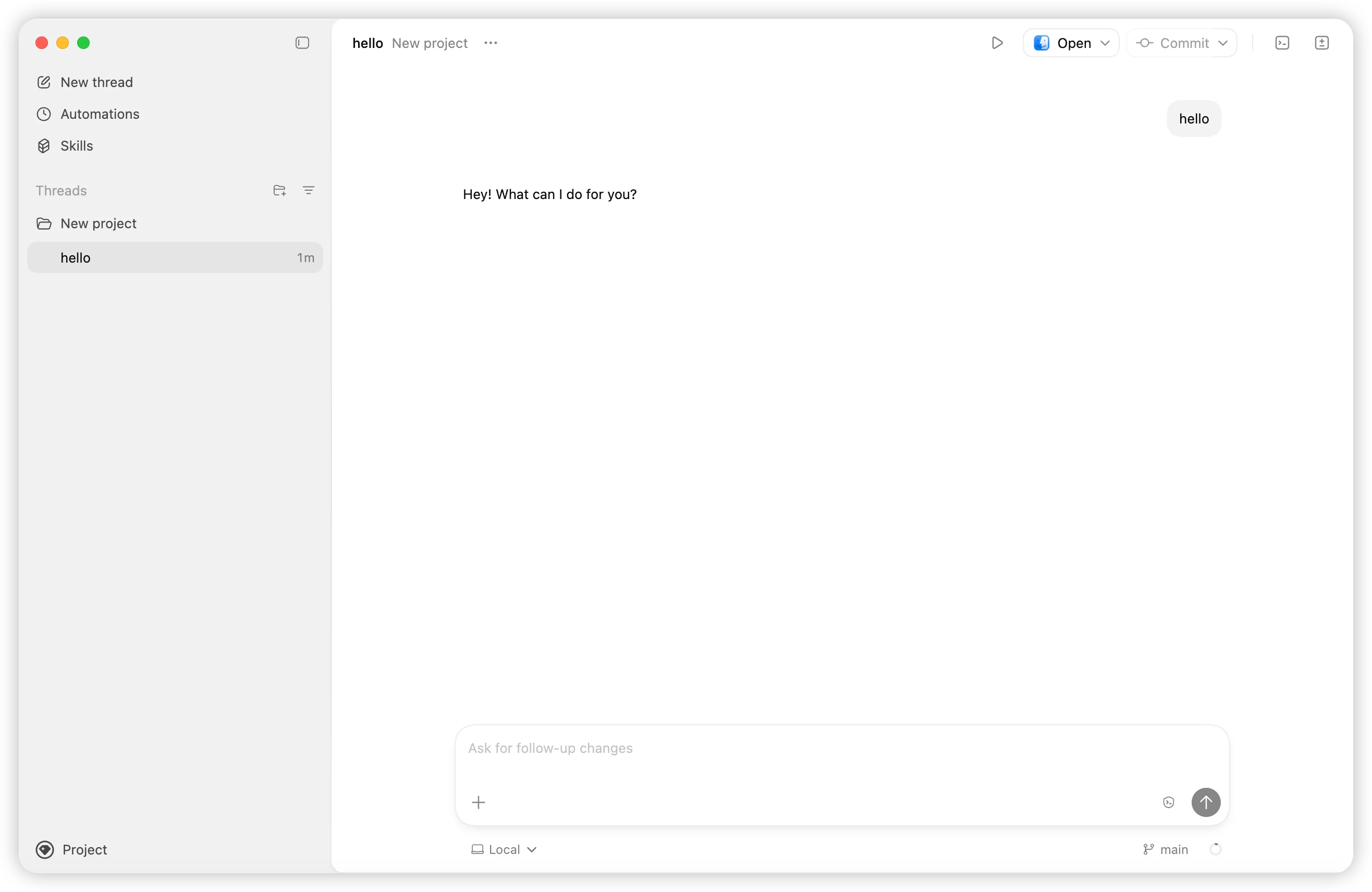Screen dimensions: 1372x892
Task: Select New project folder in sidebar
Action: (87, 223)
